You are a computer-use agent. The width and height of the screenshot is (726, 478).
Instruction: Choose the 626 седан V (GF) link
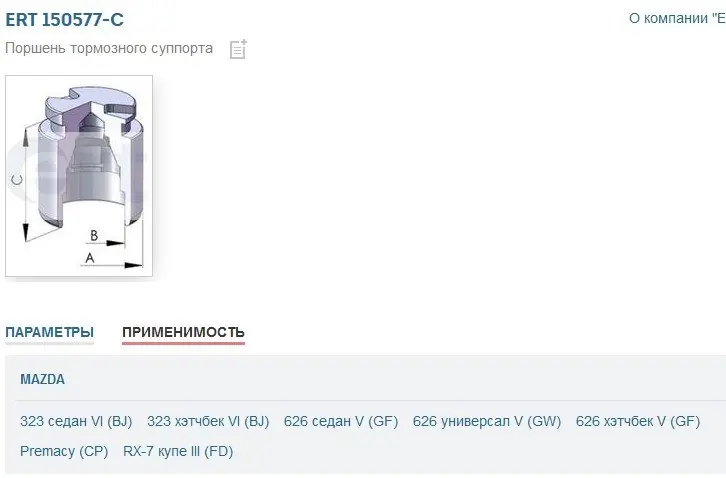click(x=341, y=421)
